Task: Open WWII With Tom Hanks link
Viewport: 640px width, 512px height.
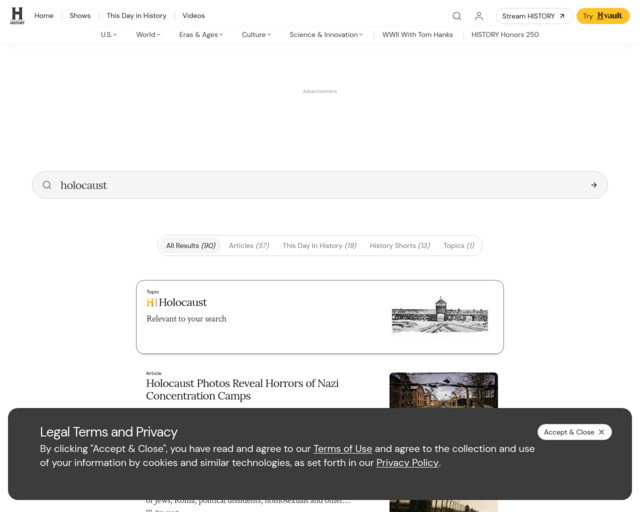Action: tap(418, 35)
